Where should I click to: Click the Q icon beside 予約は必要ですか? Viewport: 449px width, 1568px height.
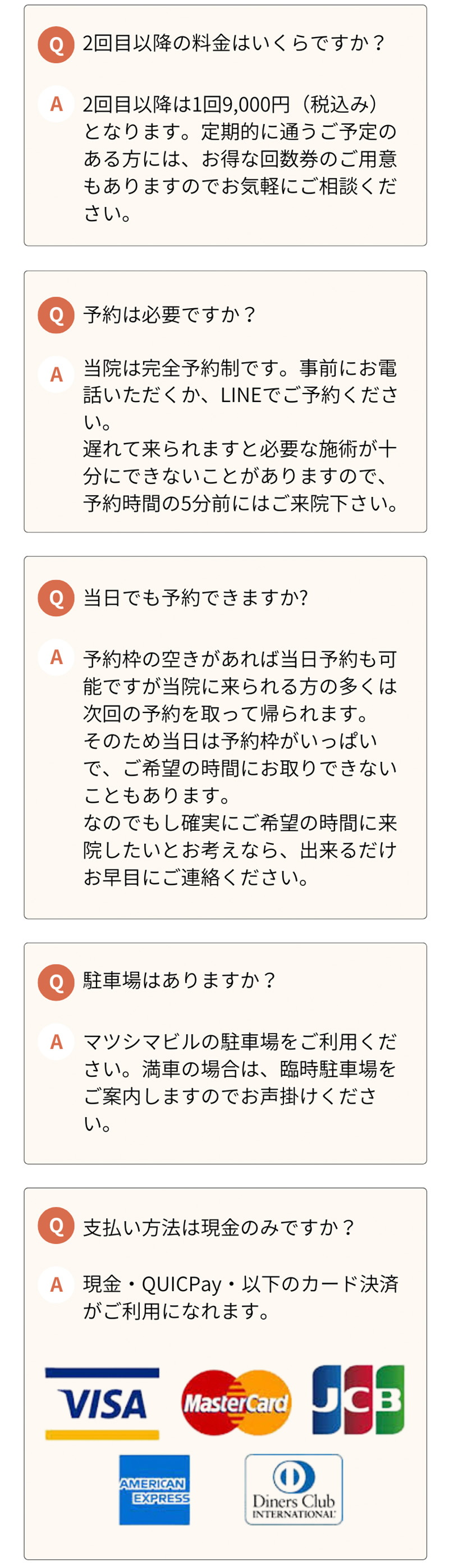[56, 315]
